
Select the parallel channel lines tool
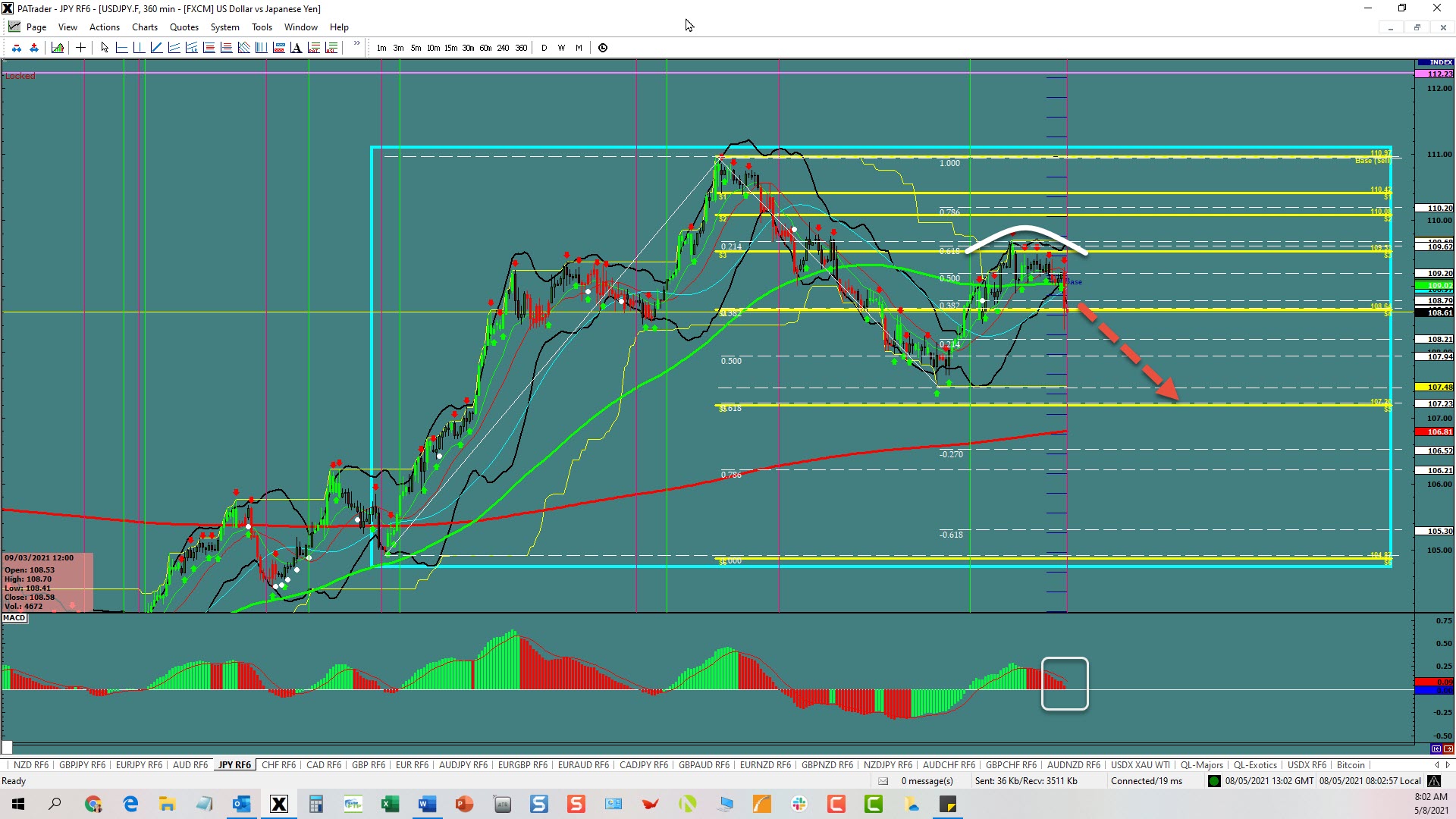coord(174,48)
